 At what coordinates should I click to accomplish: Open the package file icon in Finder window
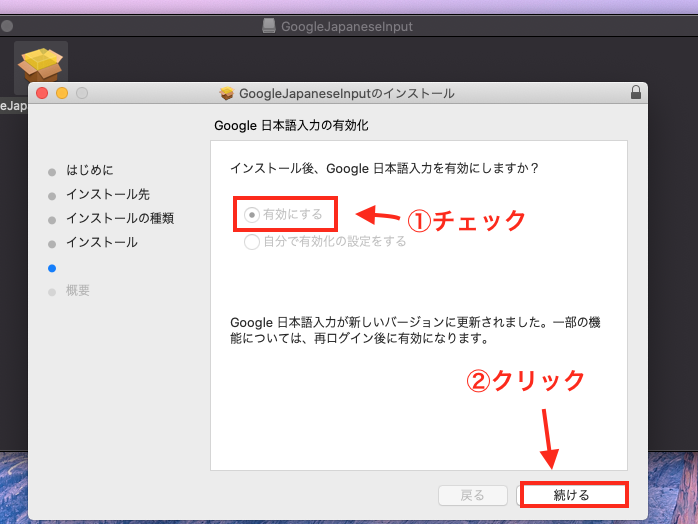(41, 65)
